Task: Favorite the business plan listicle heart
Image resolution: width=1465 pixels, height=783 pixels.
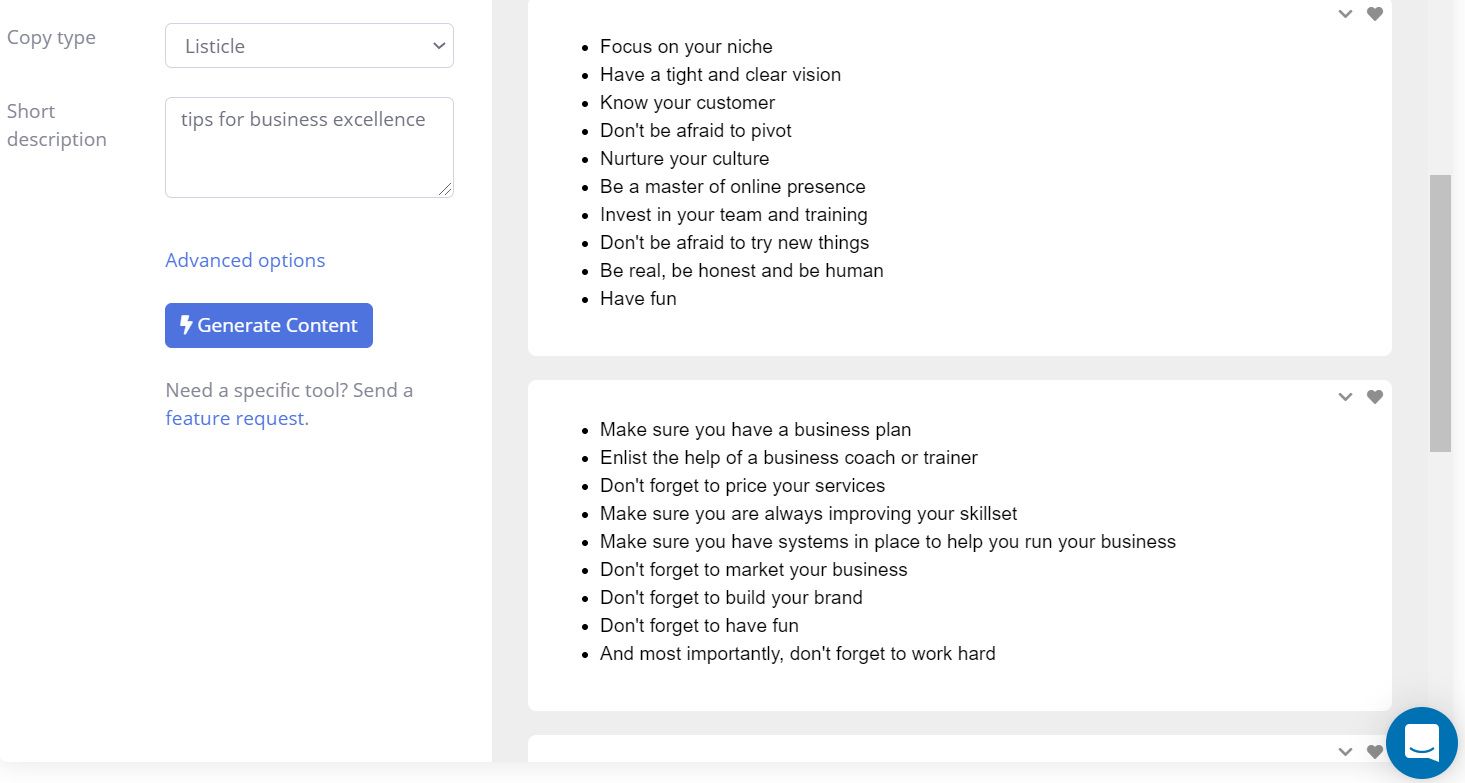Action: 1375,397
